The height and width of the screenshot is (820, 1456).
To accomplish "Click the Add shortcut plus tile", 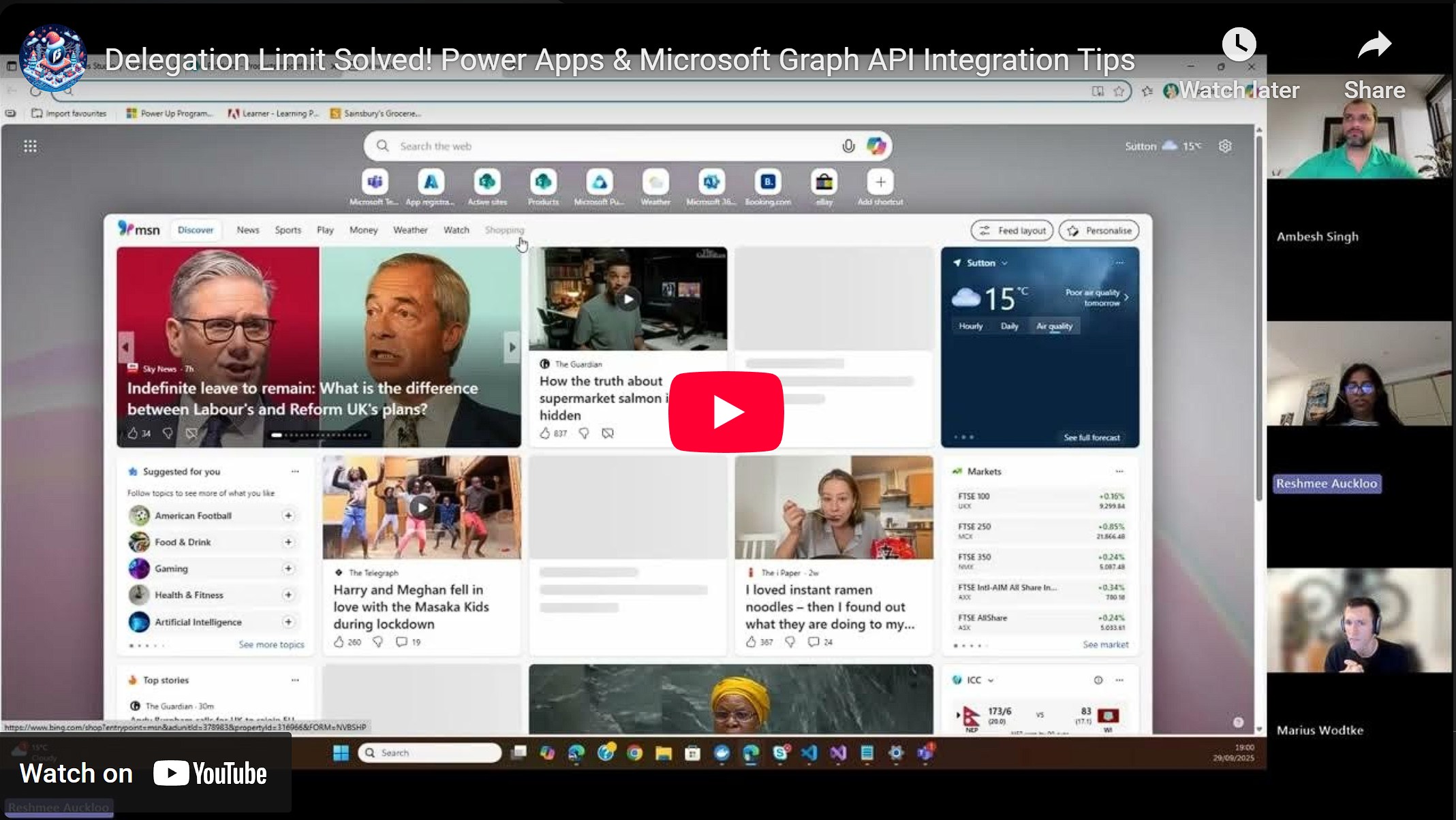I will point(880,183).
